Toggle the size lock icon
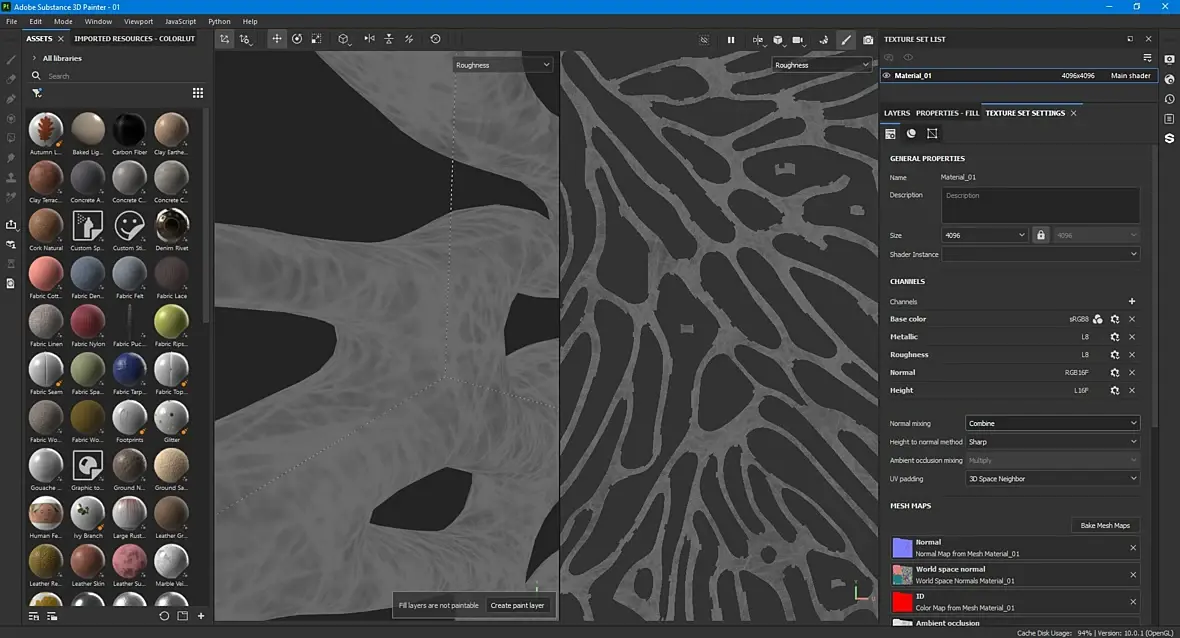The width and height of the screenshot is (1180, 638). point(1040,235)
